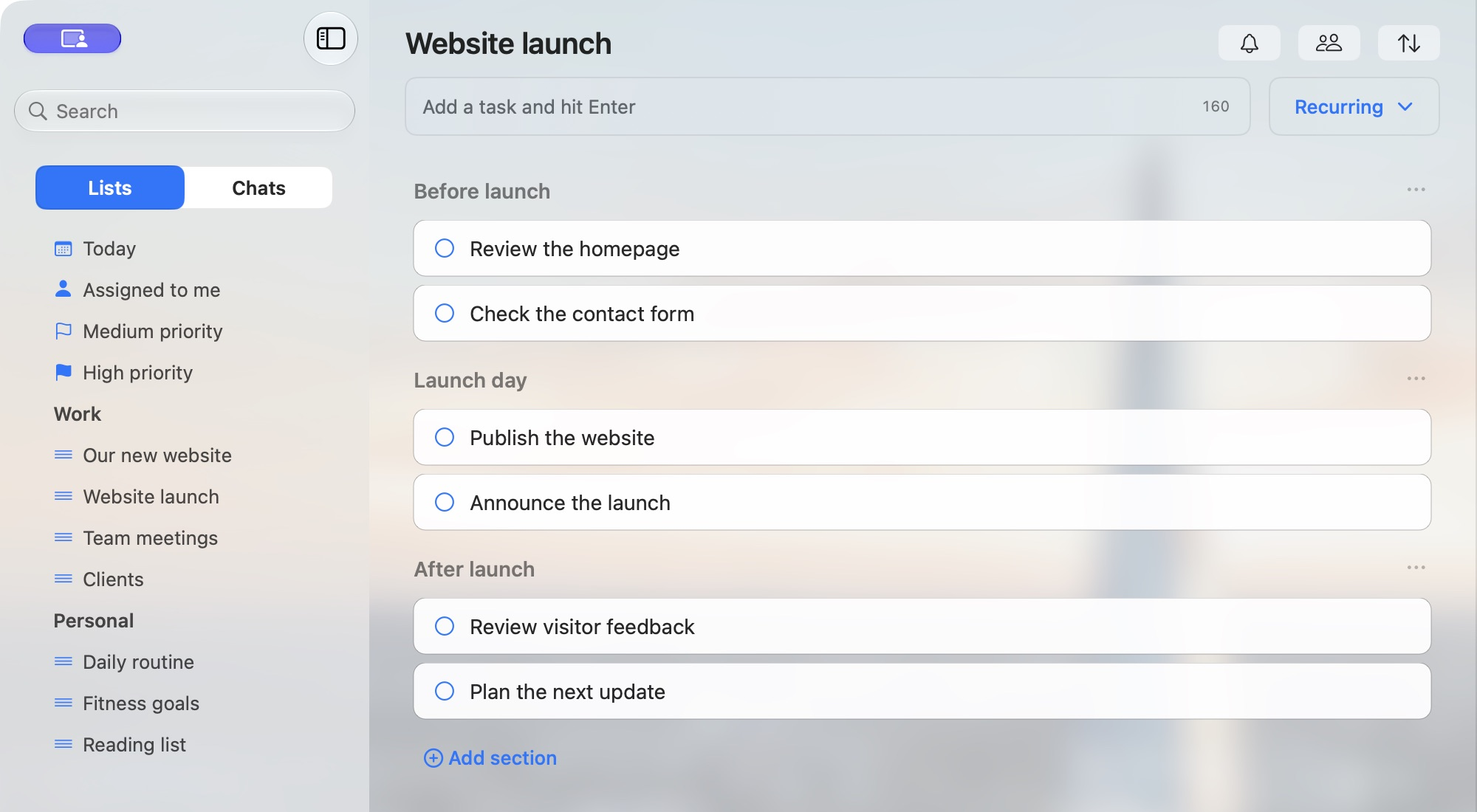Screen dimensions: 1477x812
Task: Click the Team meetings list icon
Action: click(x=64, y=537)
